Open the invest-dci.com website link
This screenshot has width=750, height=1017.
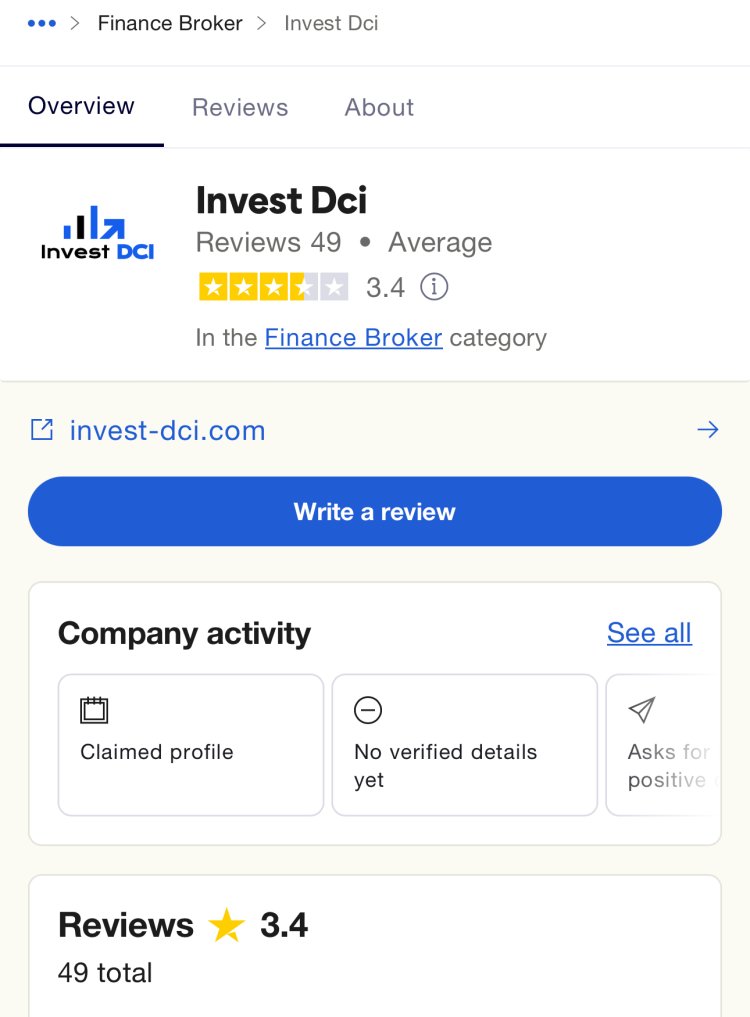coord(168,431)
